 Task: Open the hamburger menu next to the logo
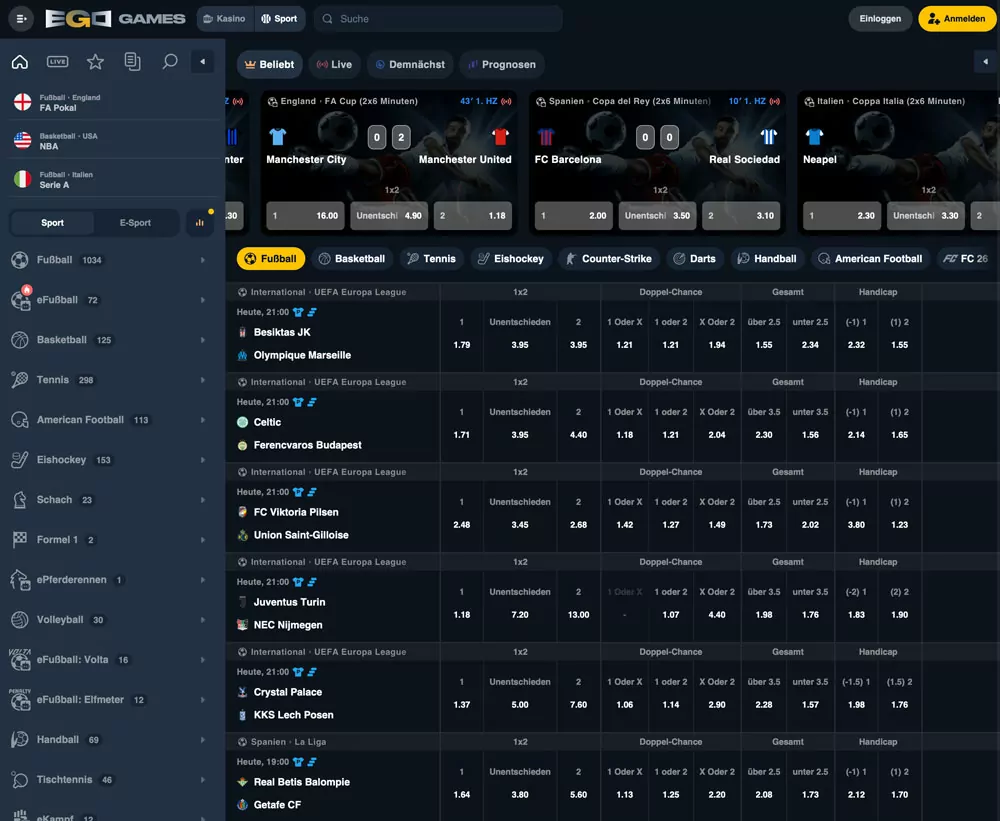click(21, 18)
